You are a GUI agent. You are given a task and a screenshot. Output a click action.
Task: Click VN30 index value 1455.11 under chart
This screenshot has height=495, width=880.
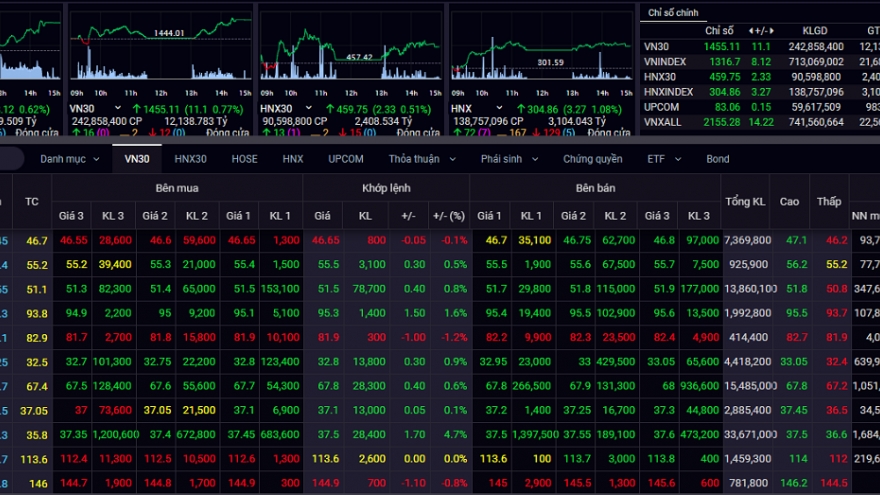click(x=161, y=109)
